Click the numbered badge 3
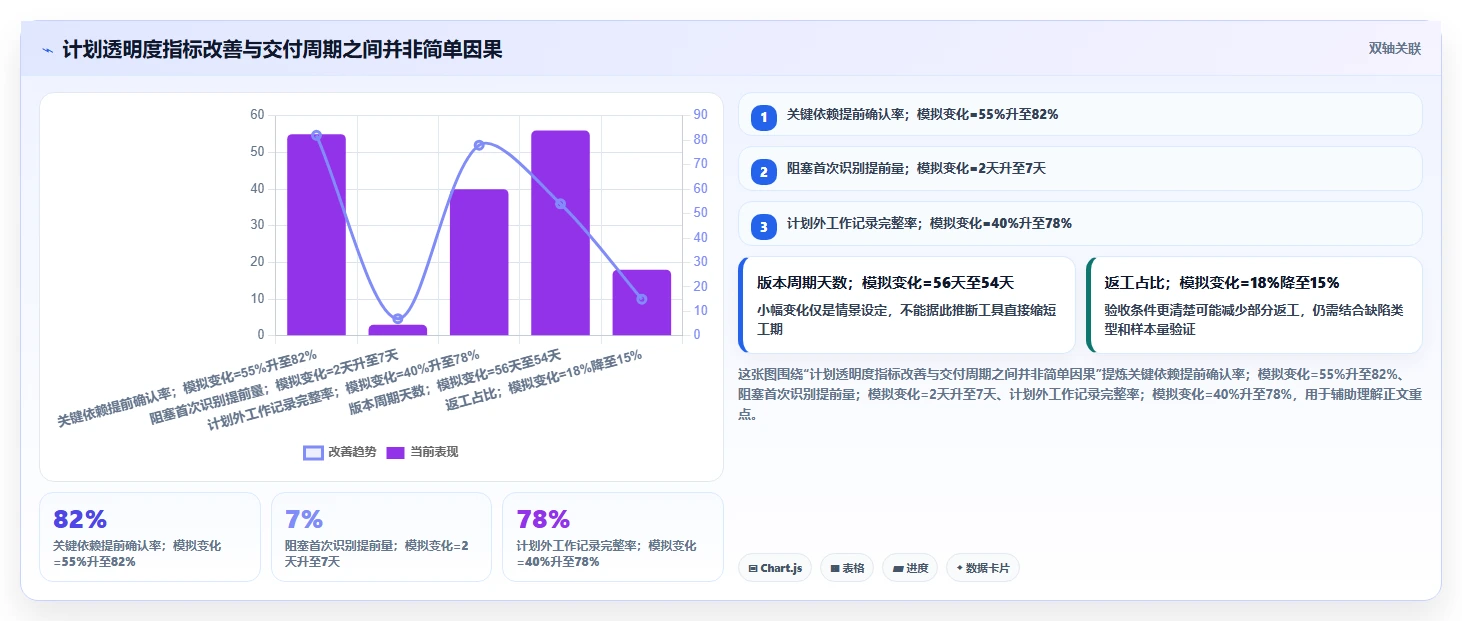 coord(764,227)
